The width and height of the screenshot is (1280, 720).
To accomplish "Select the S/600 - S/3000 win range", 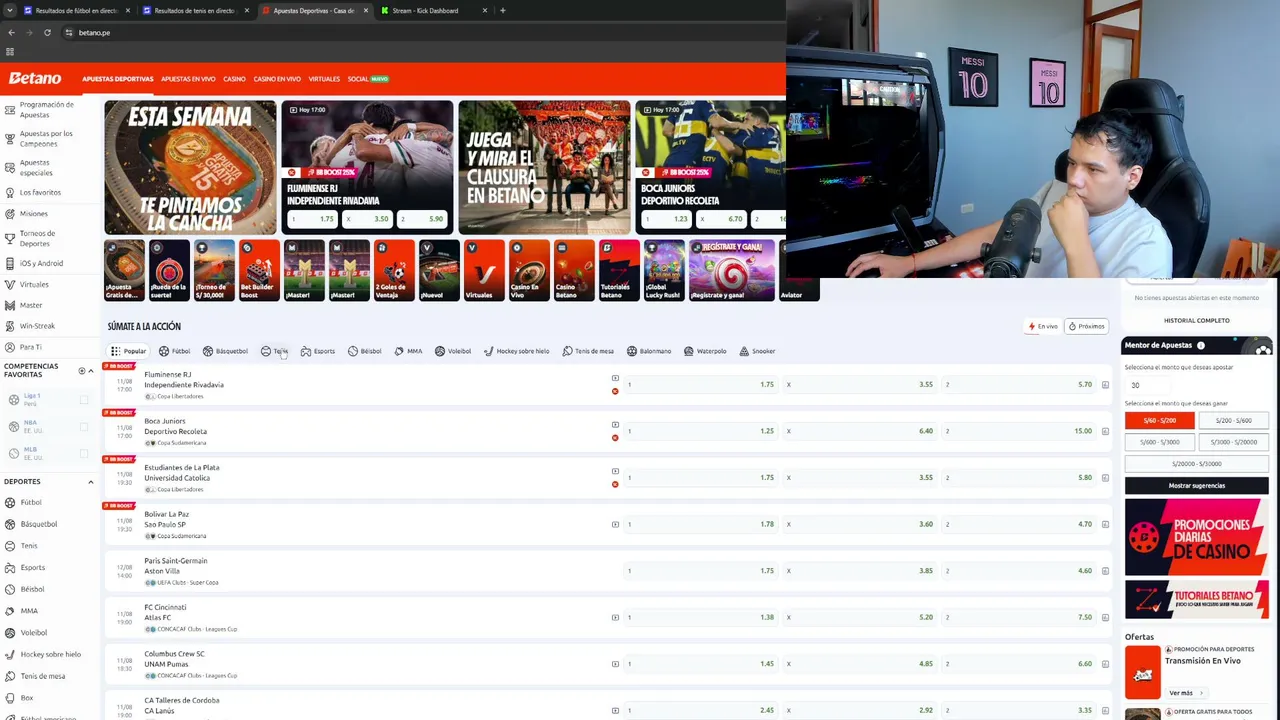I will (1160, 442).
